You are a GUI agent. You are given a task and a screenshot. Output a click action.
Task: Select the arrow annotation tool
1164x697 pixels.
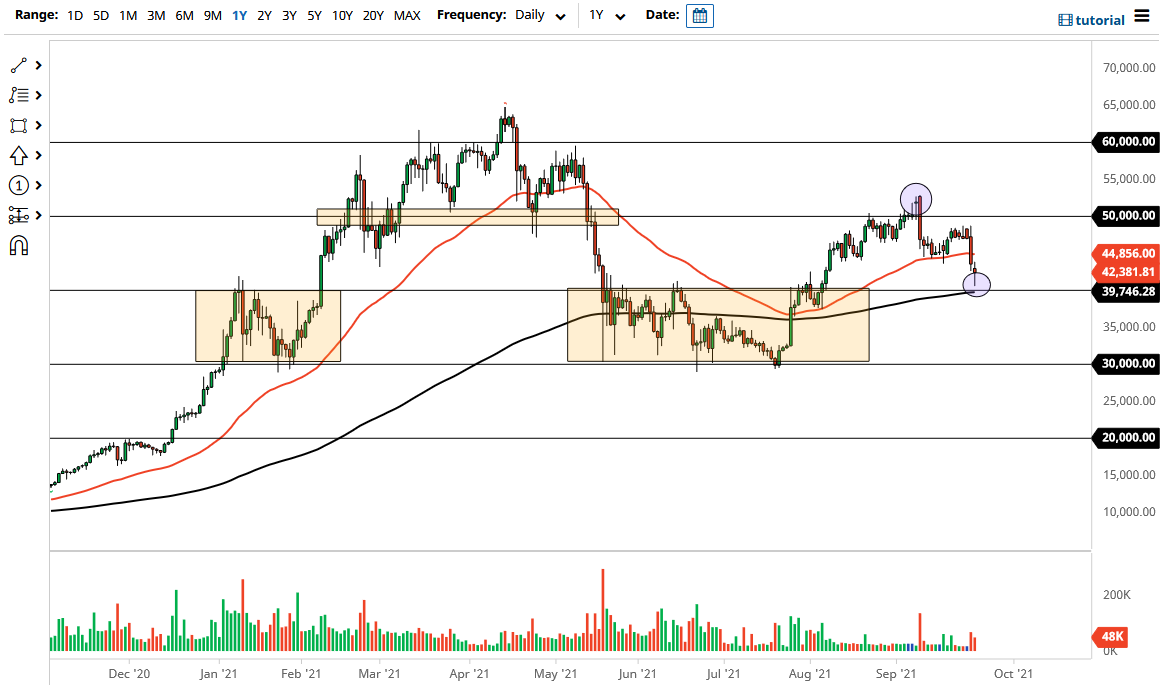click(x=20, y=155)
